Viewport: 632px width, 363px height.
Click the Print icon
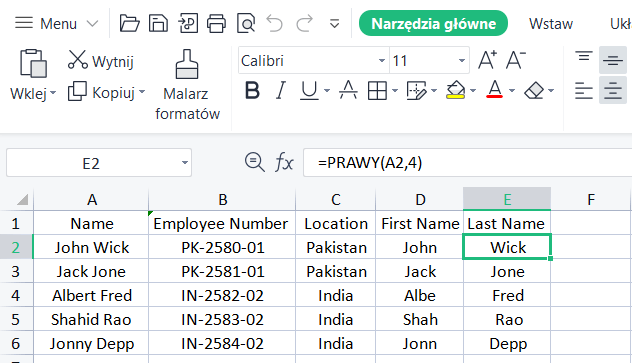[217, 23]
